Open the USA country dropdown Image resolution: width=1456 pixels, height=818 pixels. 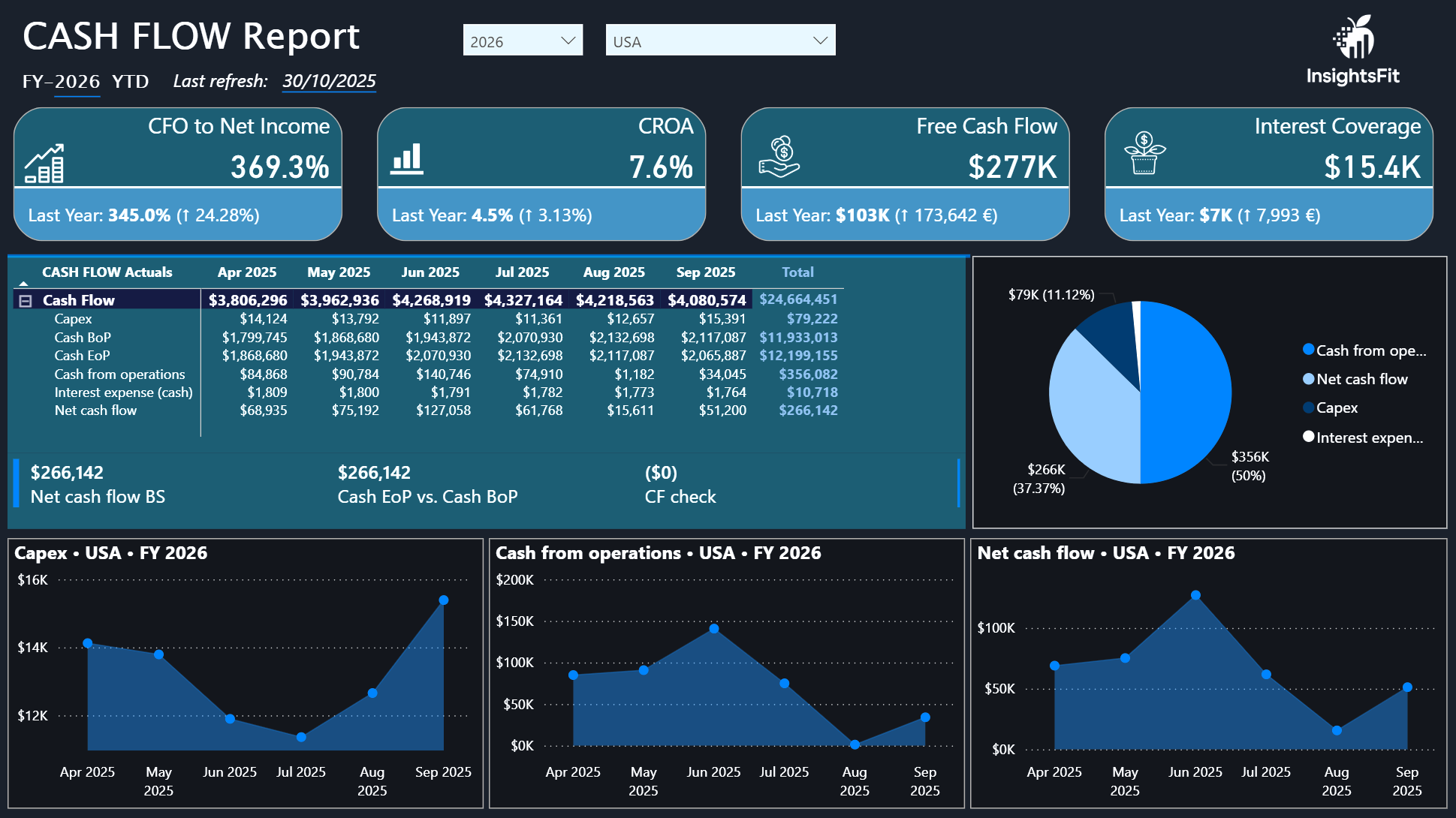tap(720, 41)
